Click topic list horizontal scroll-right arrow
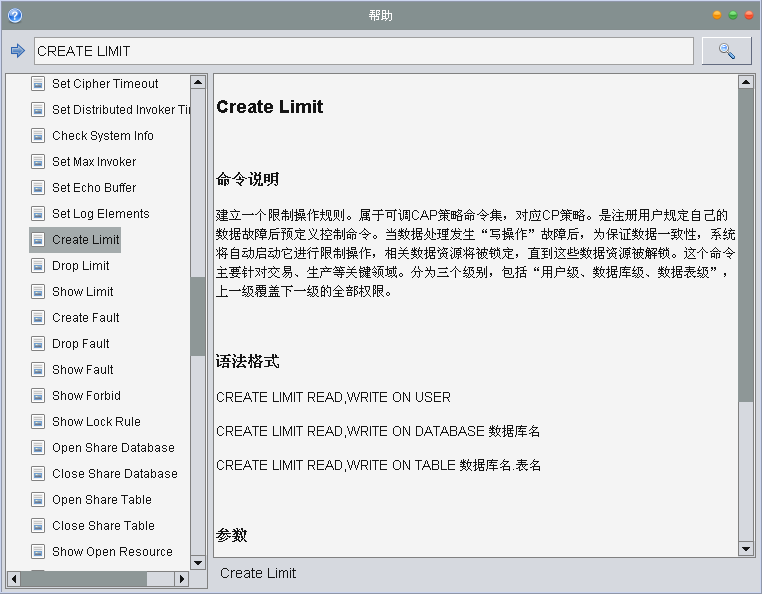 (x=182, y=578)
